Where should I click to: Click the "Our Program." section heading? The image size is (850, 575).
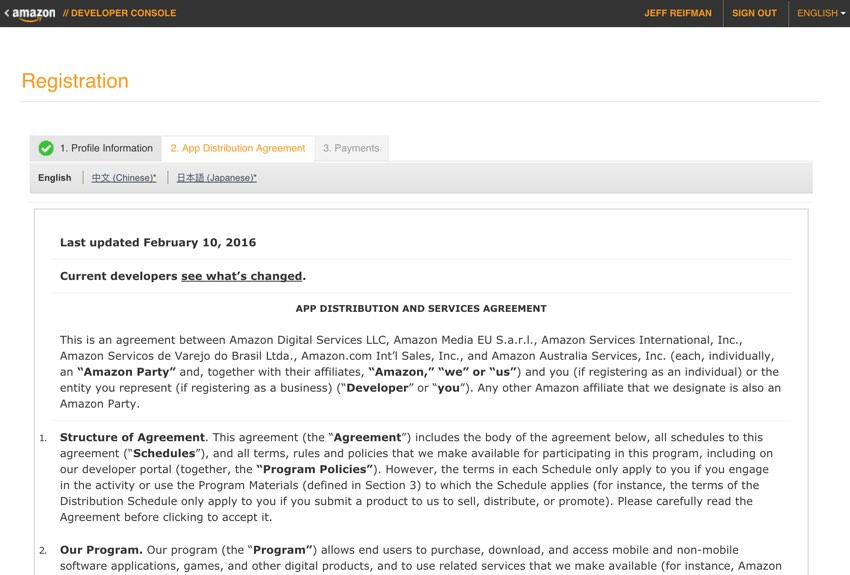[x=101, y=550]
